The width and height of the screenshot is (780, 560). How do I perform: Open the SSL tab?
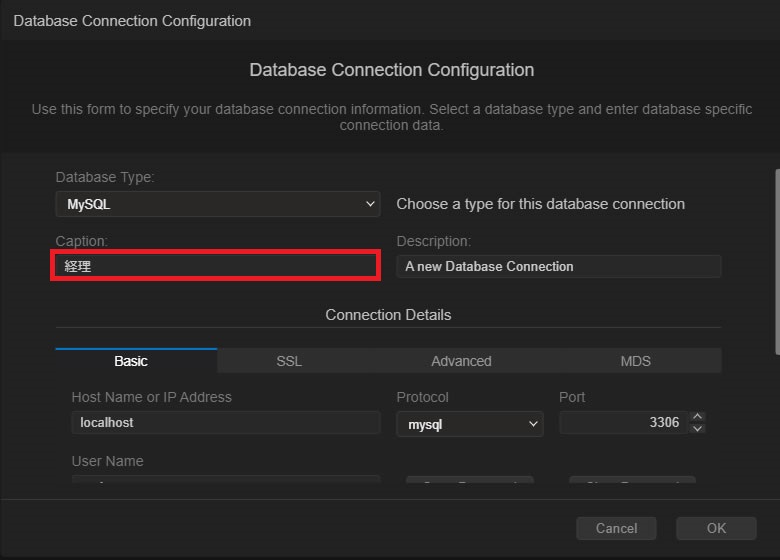coord(289,361)
